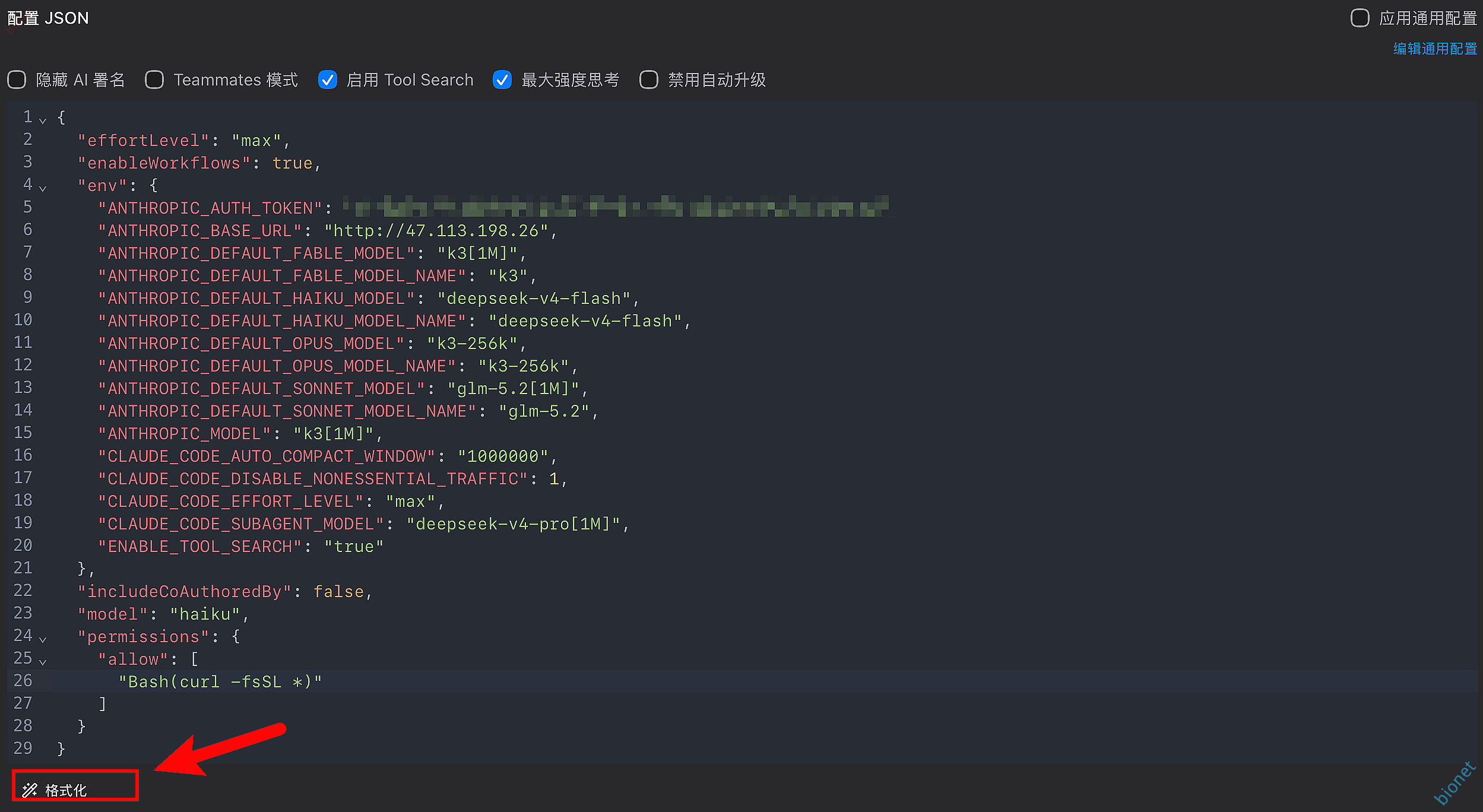Click the "1000000" compact window value
Screen dimensions: 1483x812
pos(503,456)
